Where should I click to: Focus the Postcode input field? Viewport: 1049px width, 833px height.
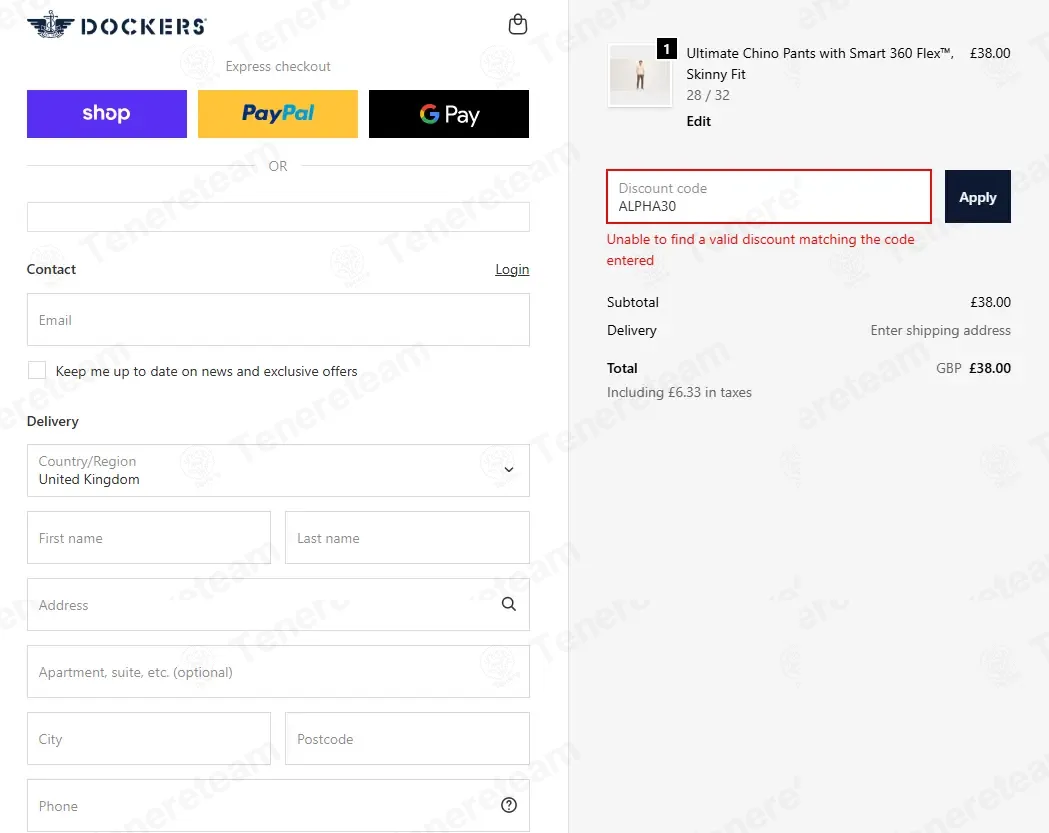[407, 739]
